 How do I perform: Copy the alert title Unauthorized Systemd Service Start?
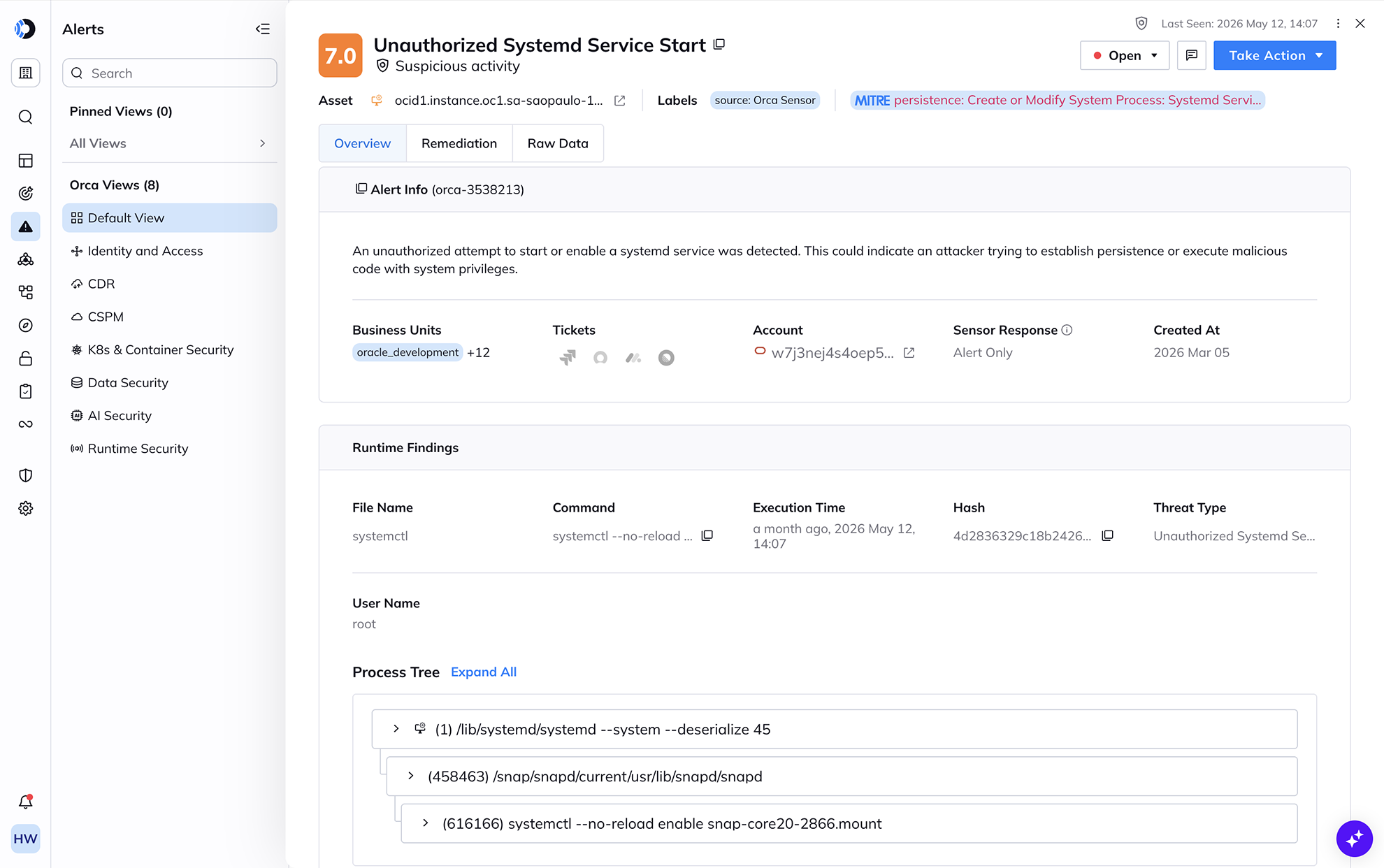pyautogui.click(x=719, y=45)
